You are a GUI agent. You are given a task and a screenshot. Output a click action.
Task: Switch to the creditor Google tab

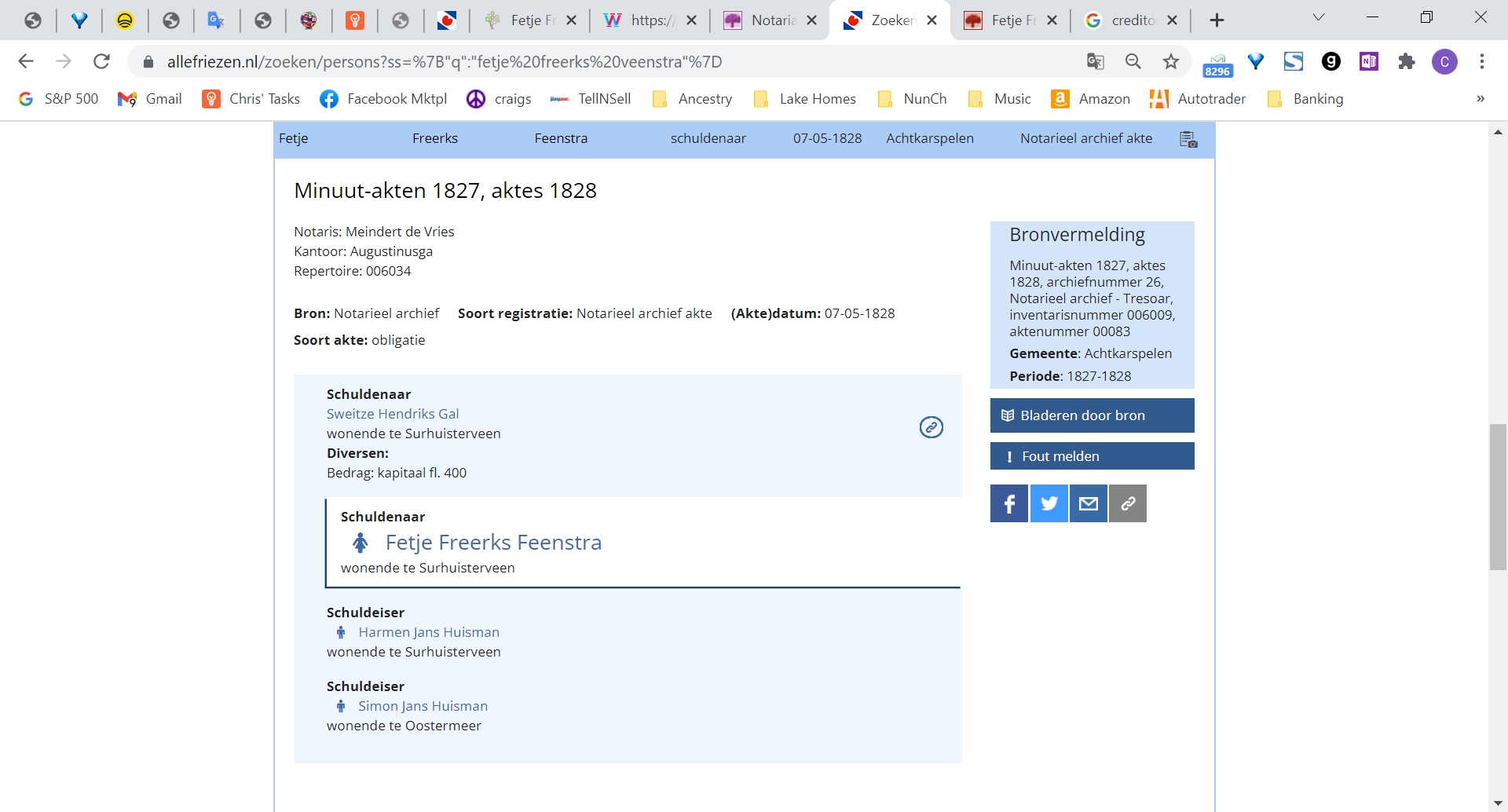1131,20
